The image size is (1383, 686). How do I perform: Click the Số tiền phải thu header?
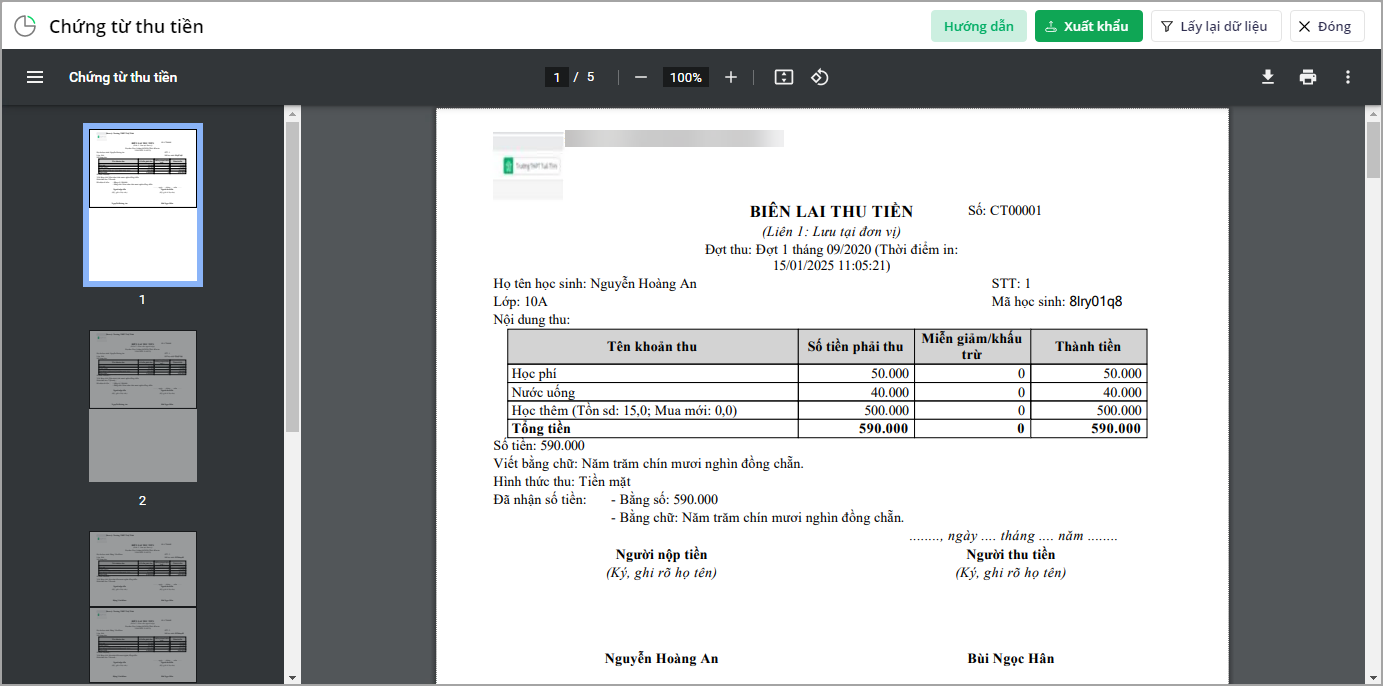(855, 347)
